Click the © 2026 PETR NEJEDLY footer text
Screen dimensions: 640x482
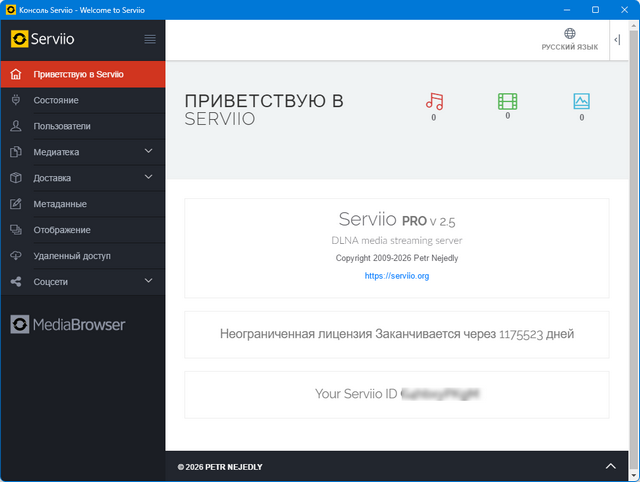[220, 467]
